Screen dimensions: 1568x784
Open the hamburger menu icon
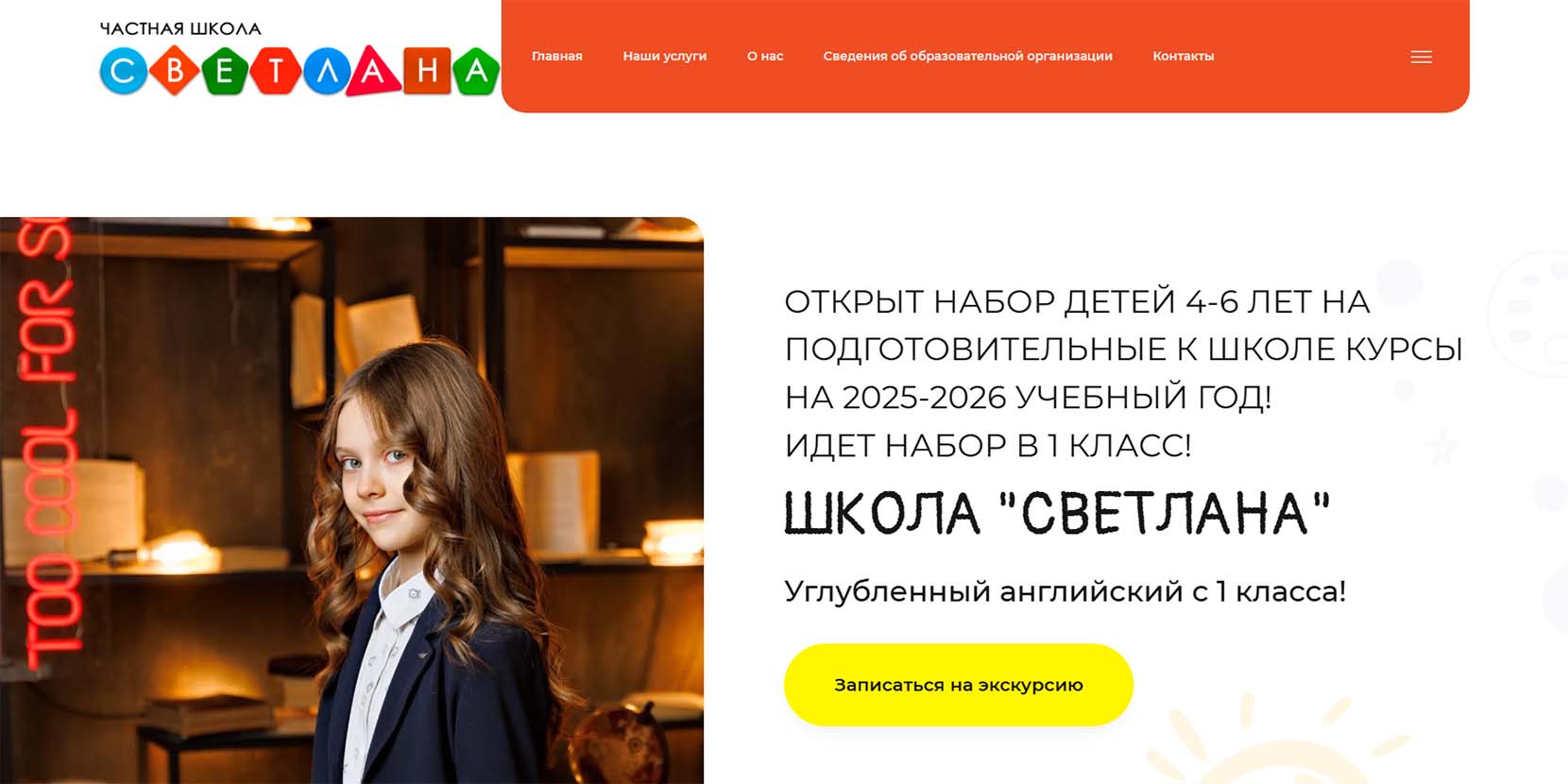click(1421, 57)
